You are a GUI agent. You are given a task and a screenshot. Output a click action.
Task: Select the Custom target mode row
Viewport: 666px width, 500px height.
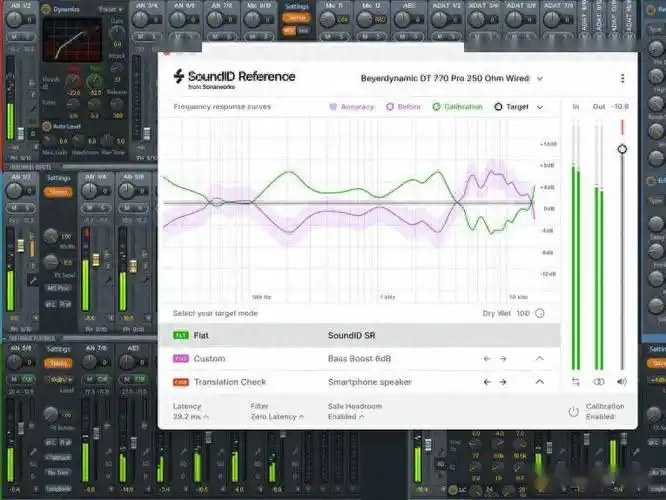click(359, 359)
